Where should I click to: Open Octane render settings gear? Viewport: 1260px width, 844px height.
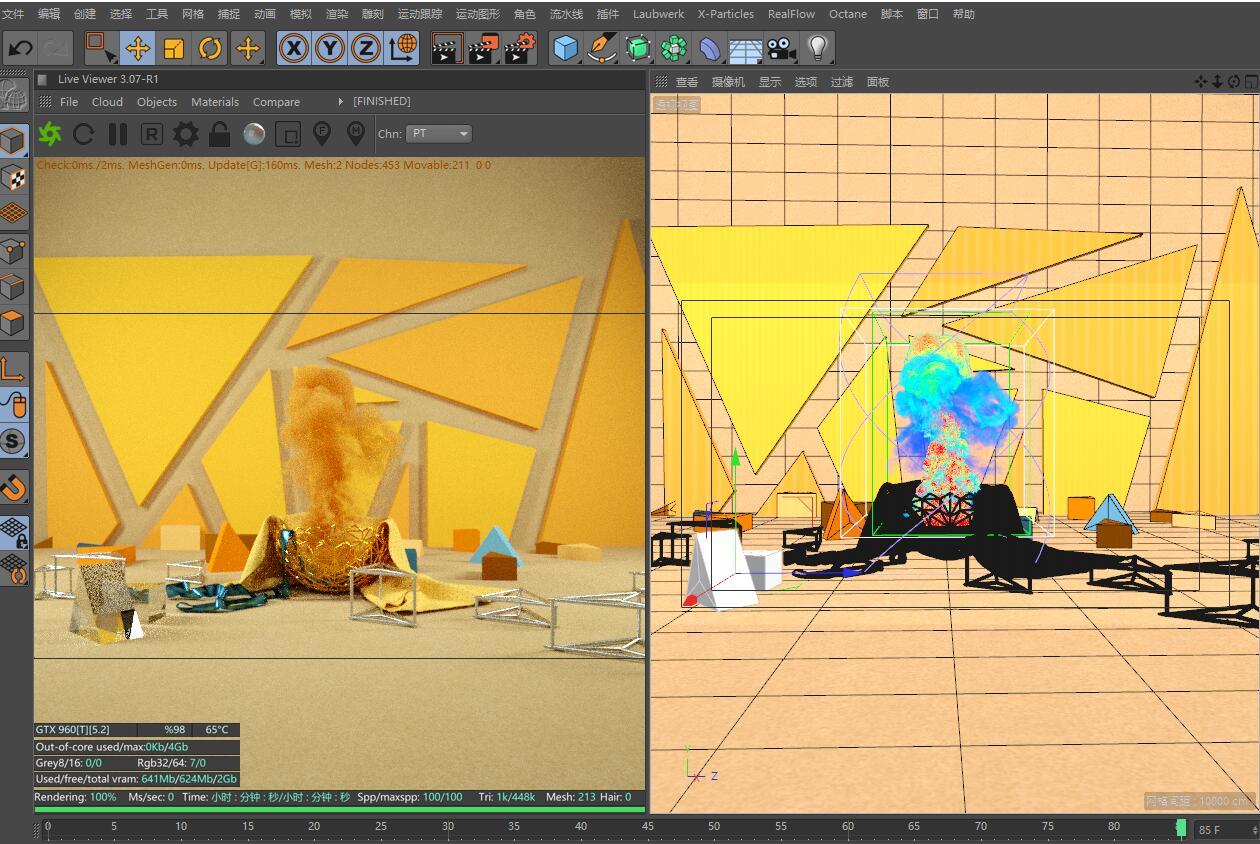(x=185, y=134)
